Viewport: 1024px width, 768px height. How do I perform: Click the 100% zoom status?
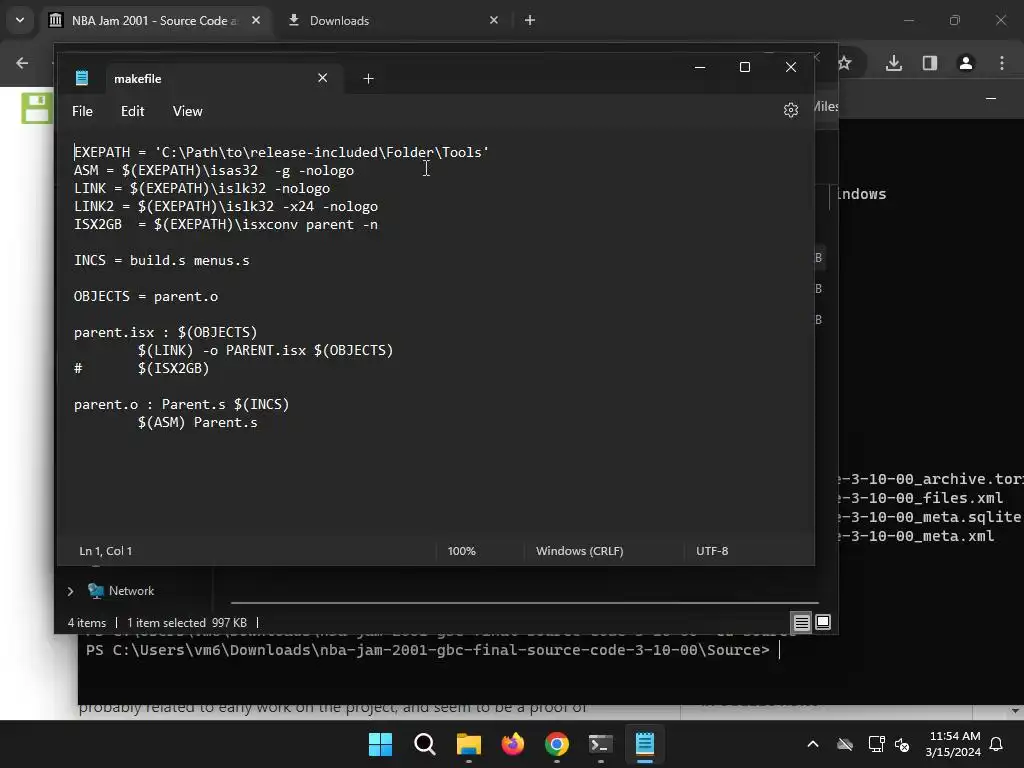(x=462, y=551)
